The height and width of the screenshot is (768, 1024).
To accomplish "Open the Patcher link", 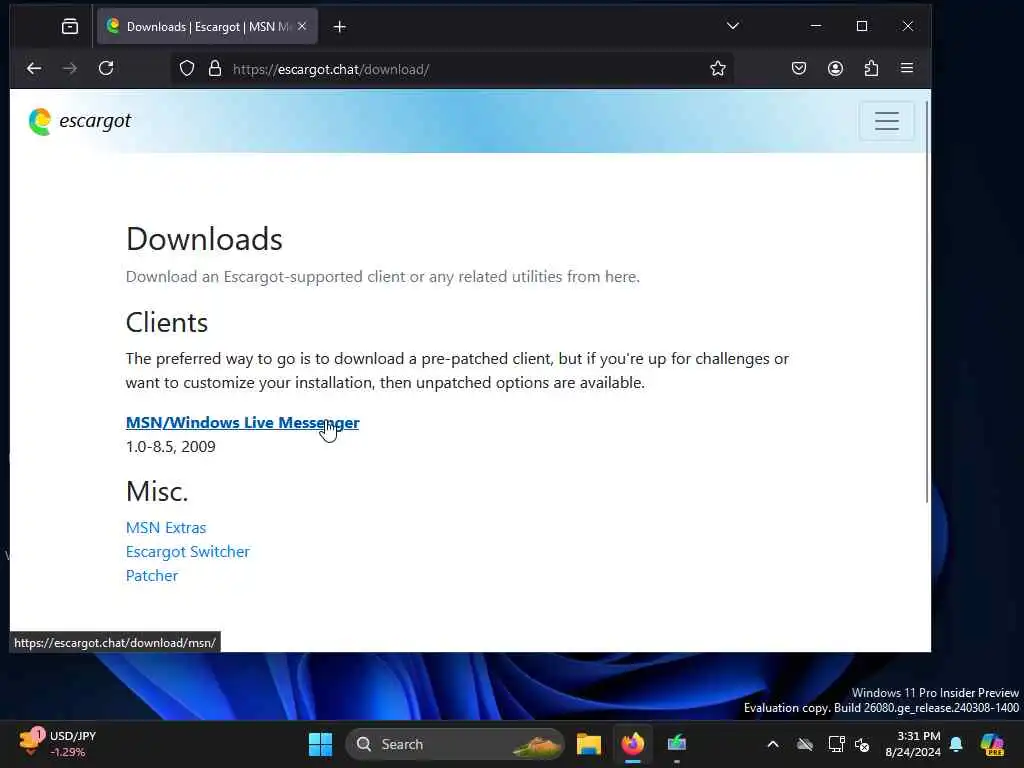I will (x=152, y=575).
